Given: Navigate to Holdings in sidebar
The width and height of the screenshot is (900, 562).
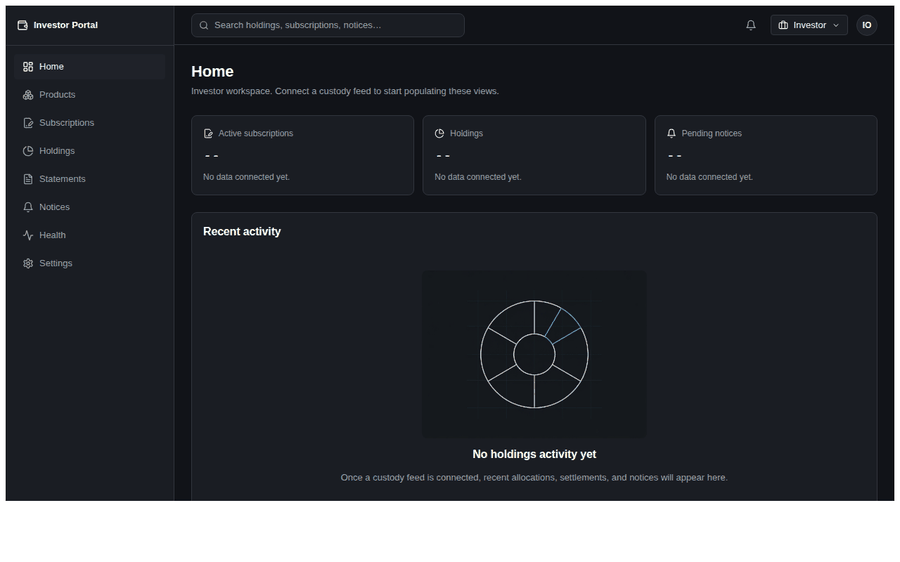Looking at the screenshot, I should coord(90,151).
